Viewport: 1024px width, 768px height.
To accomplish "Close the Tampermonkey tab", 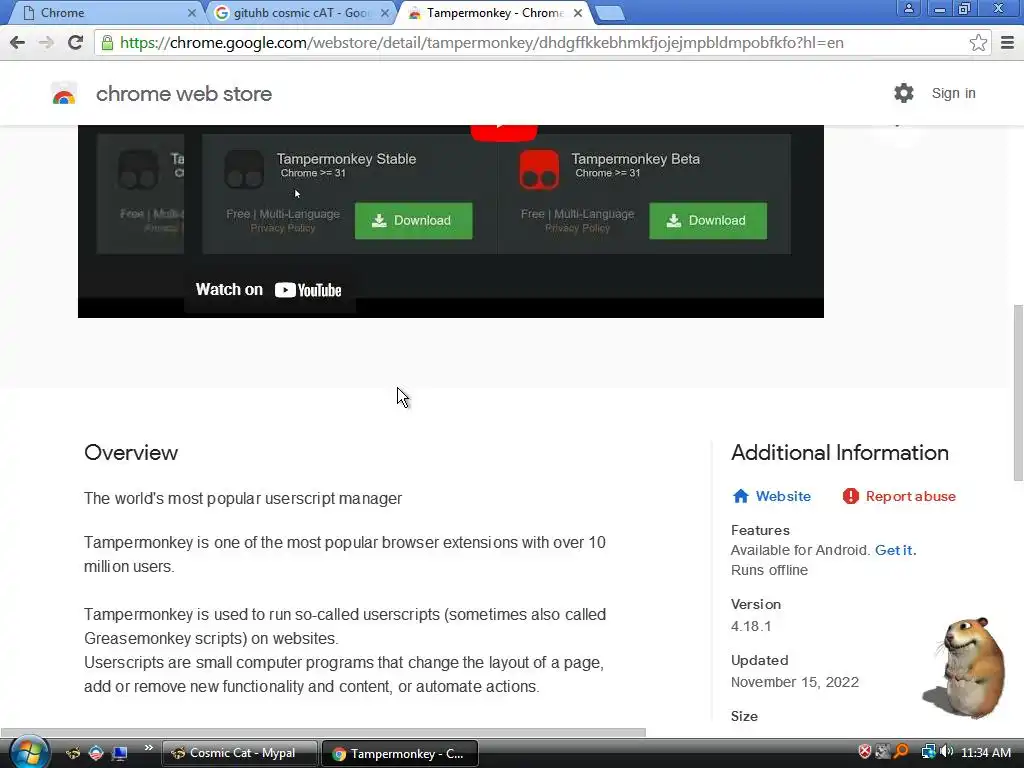I will pyautogui.click(x=578, y=13).
